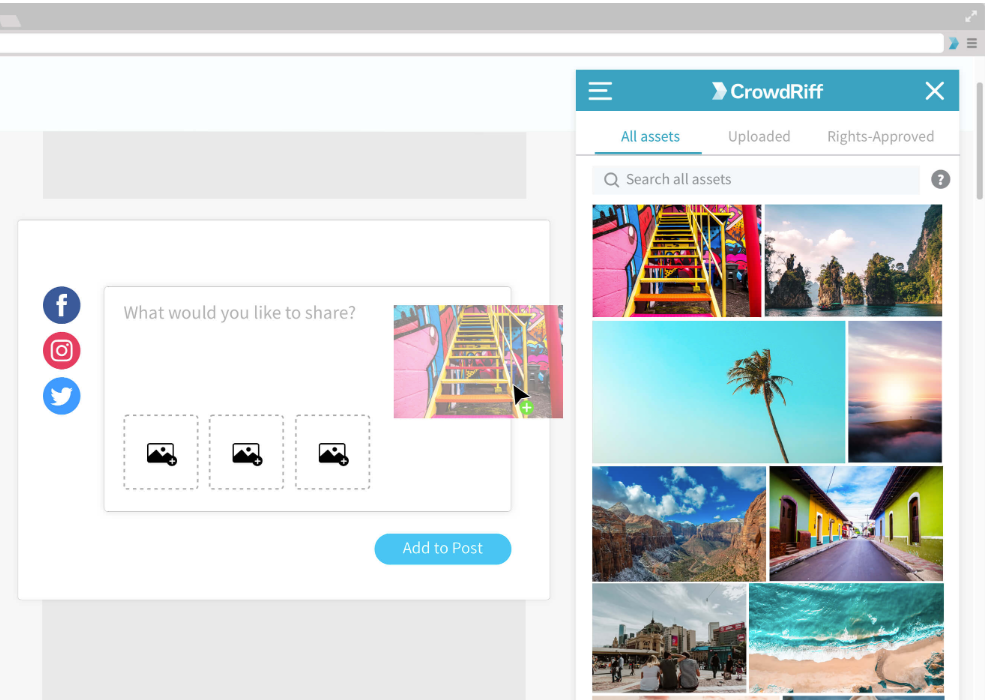Click the magnifying glass in the search bar
994x700 pixels.
611,179
